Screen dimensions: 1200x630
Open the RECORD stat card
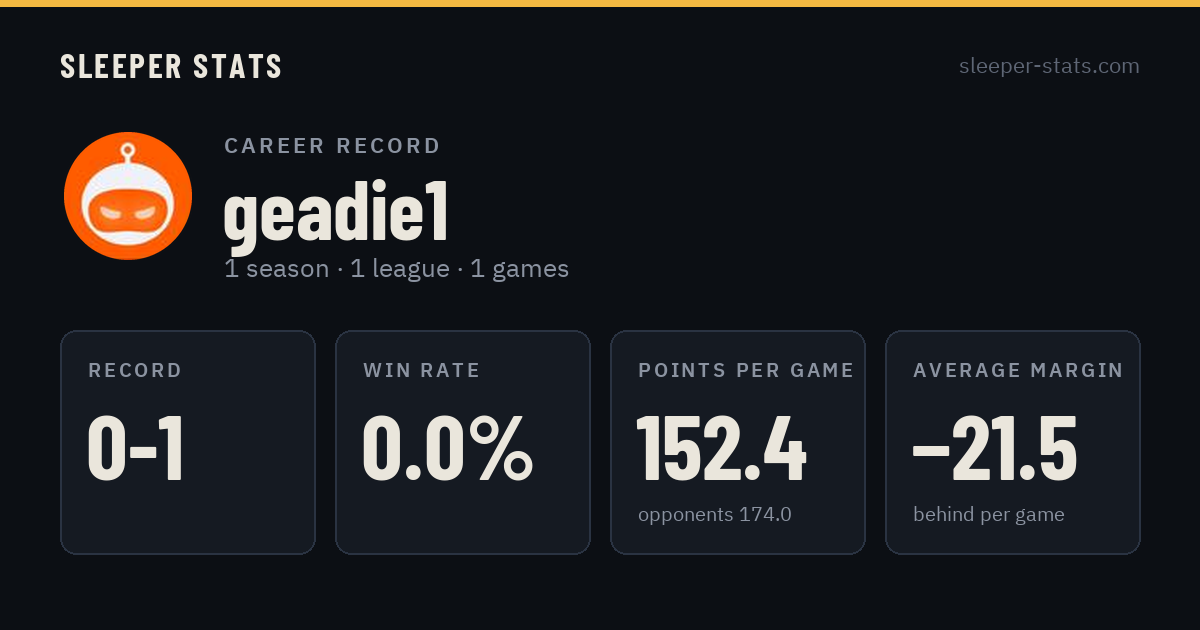[188, 442]
